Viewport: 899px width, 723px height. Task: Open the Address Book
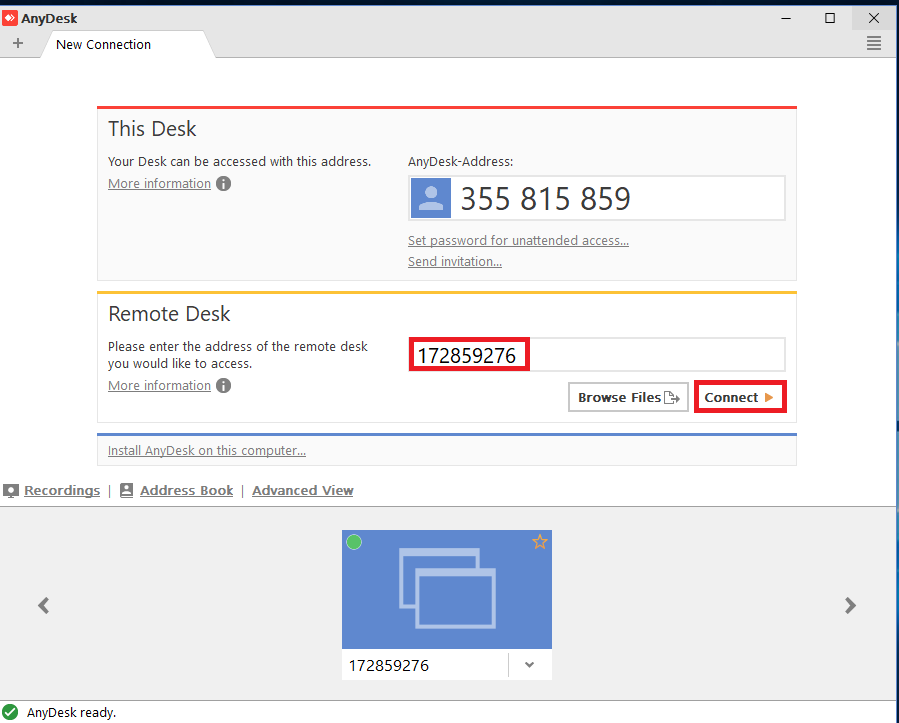[186, 490]
